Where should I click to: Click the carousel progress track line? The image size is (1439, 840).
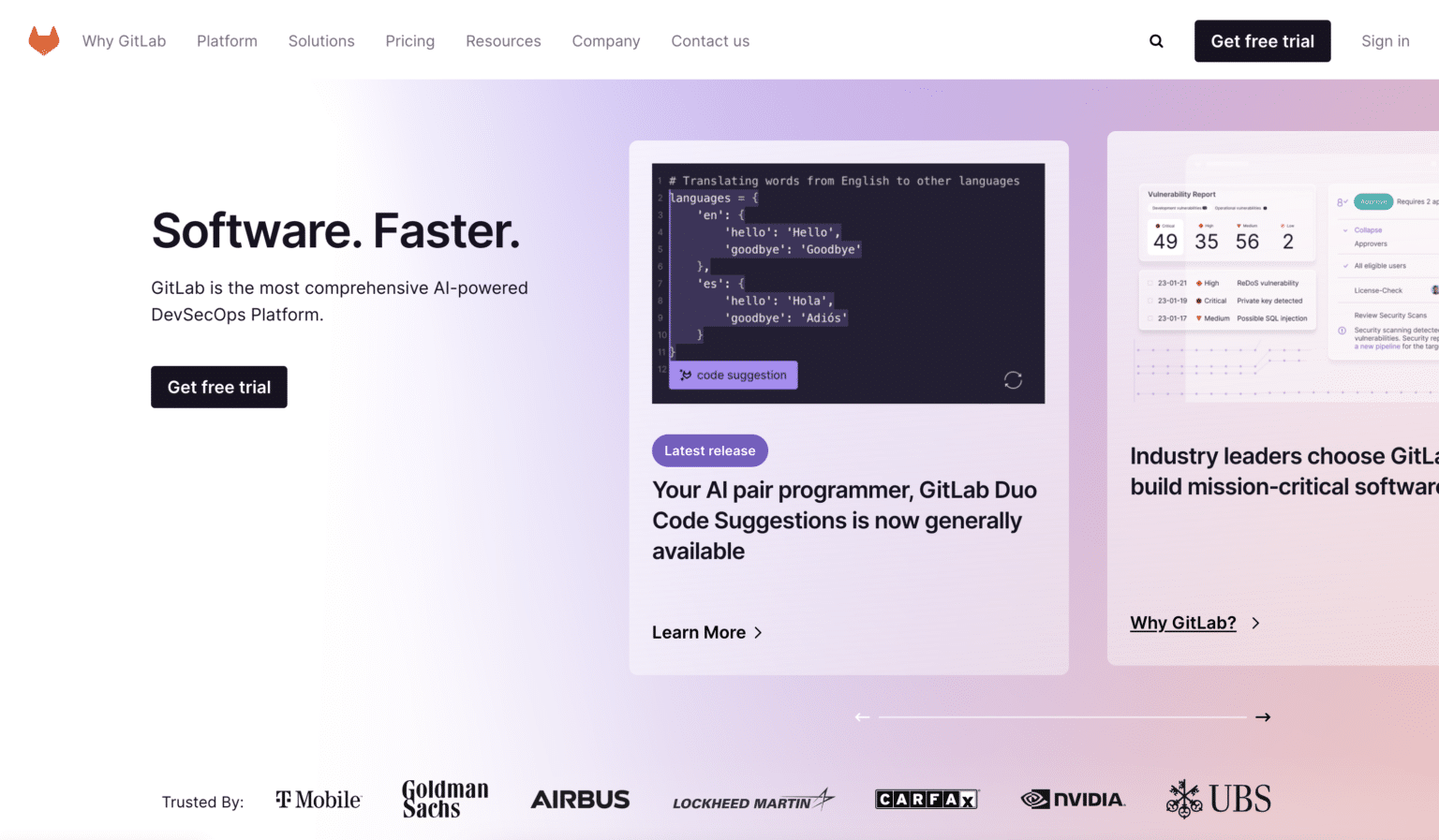coord(1062,717)
